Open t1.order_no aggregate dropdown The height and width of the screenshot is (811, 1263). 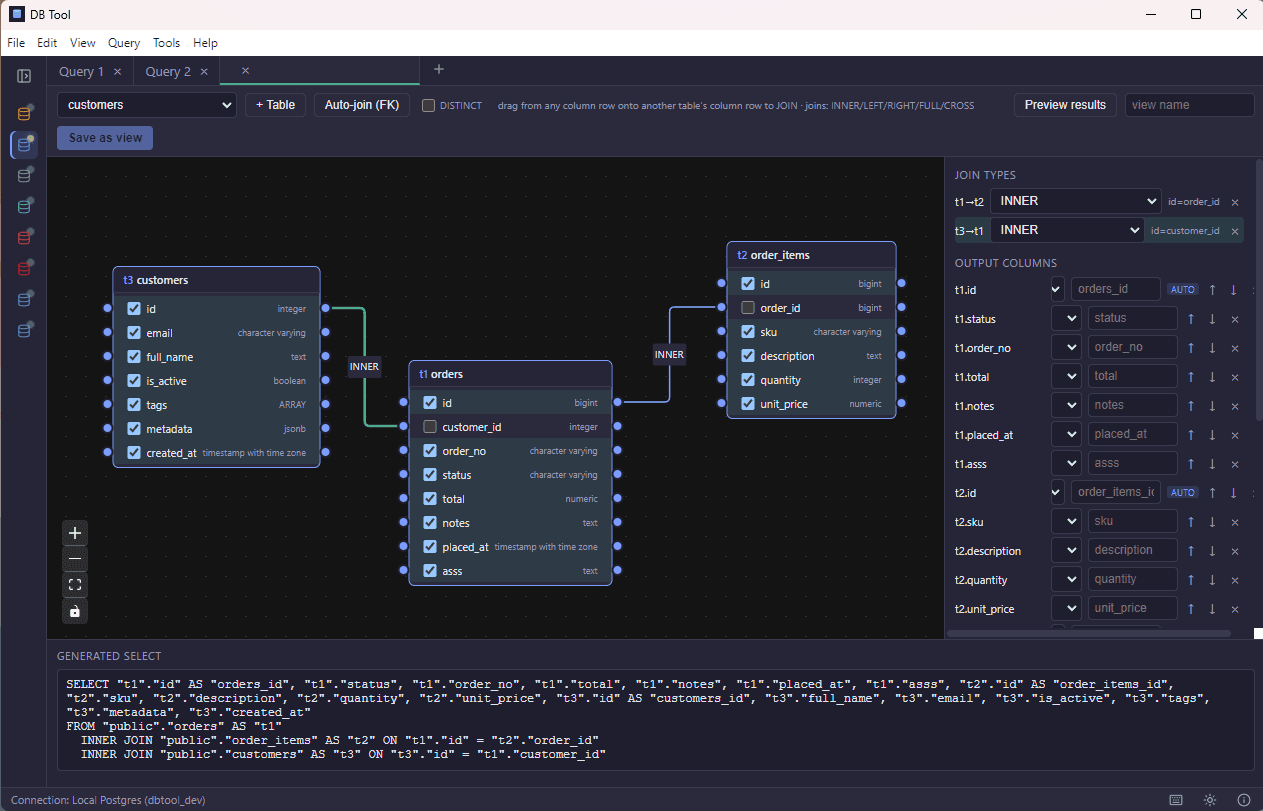tap(1067, 348)
